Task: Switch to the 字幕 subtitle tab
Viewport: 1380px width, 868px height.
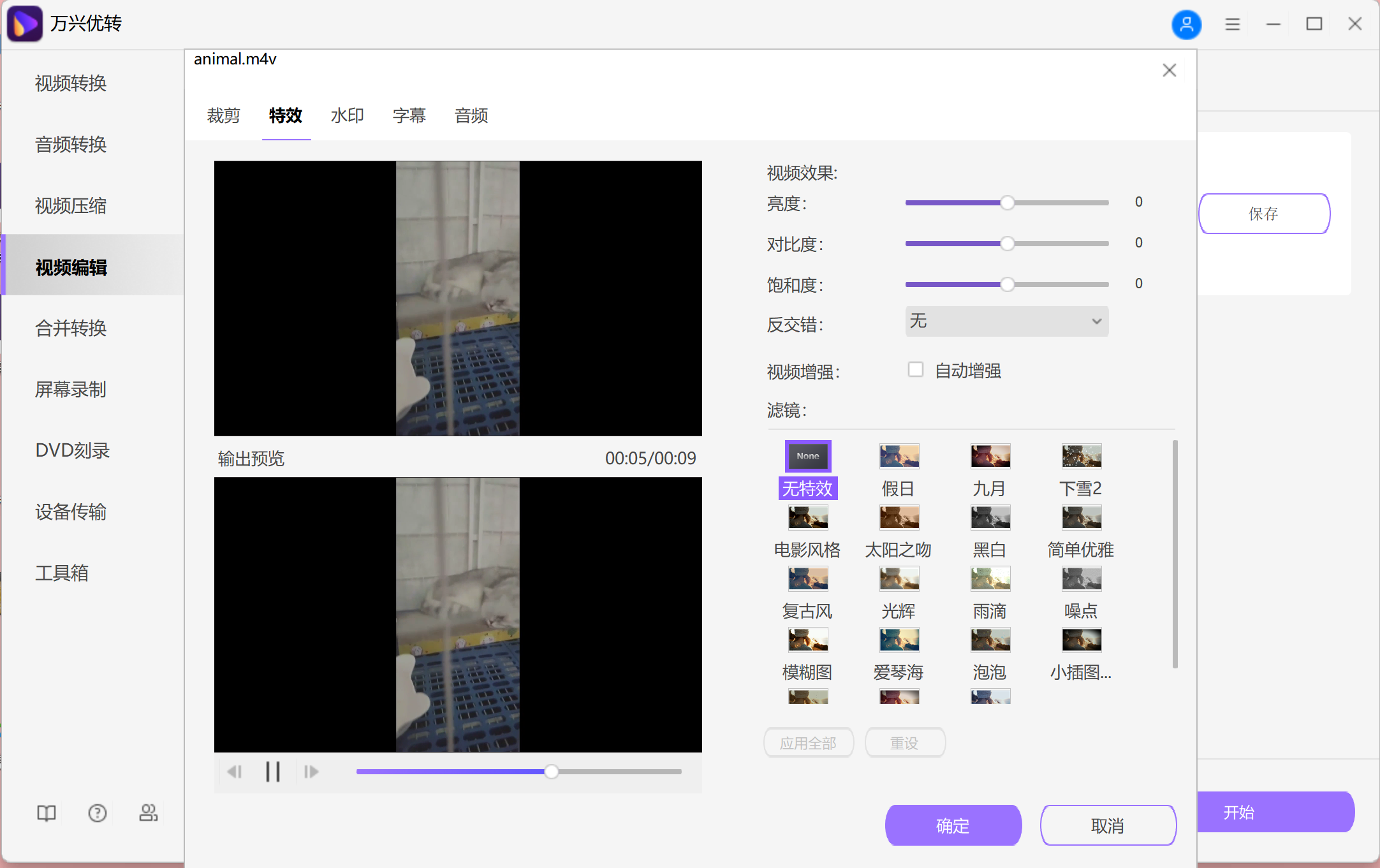Action: click(408, 115)
